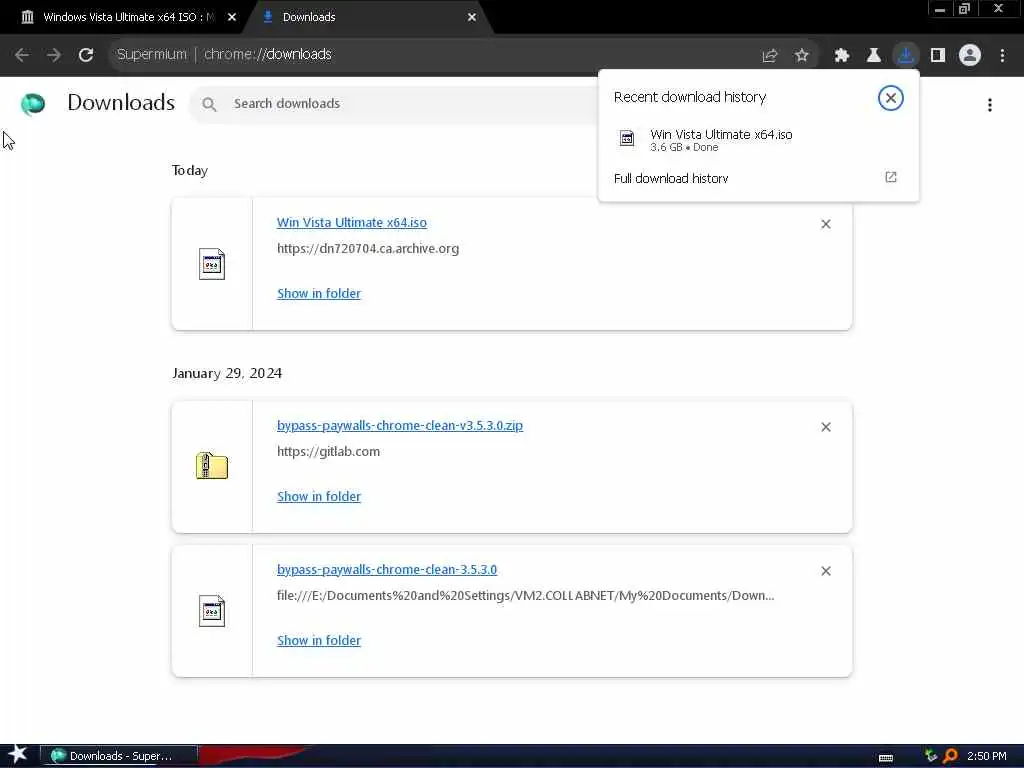Open the flask experiments icon
Viewport: 1024px width, 768px height.
click(x=874, y=56)
